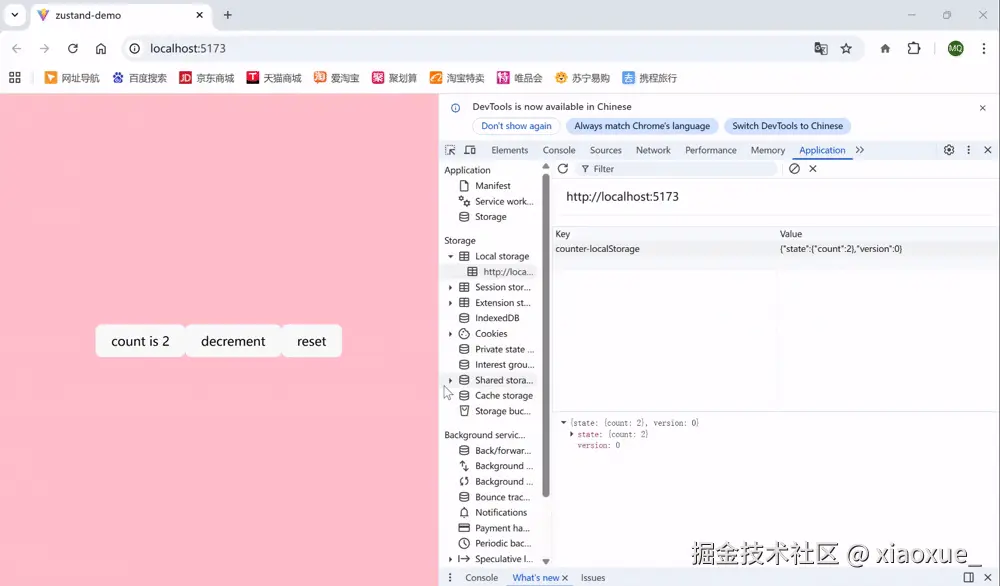Open the browser extensions puzzle icon

[x=914, y=47]
